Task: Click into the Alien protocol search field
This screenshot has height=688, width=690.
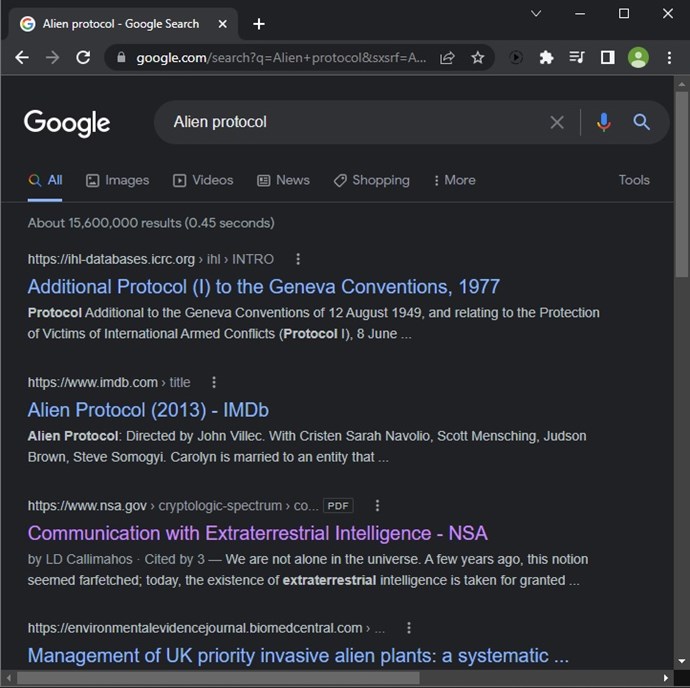Action: click(x=352, y=122)
